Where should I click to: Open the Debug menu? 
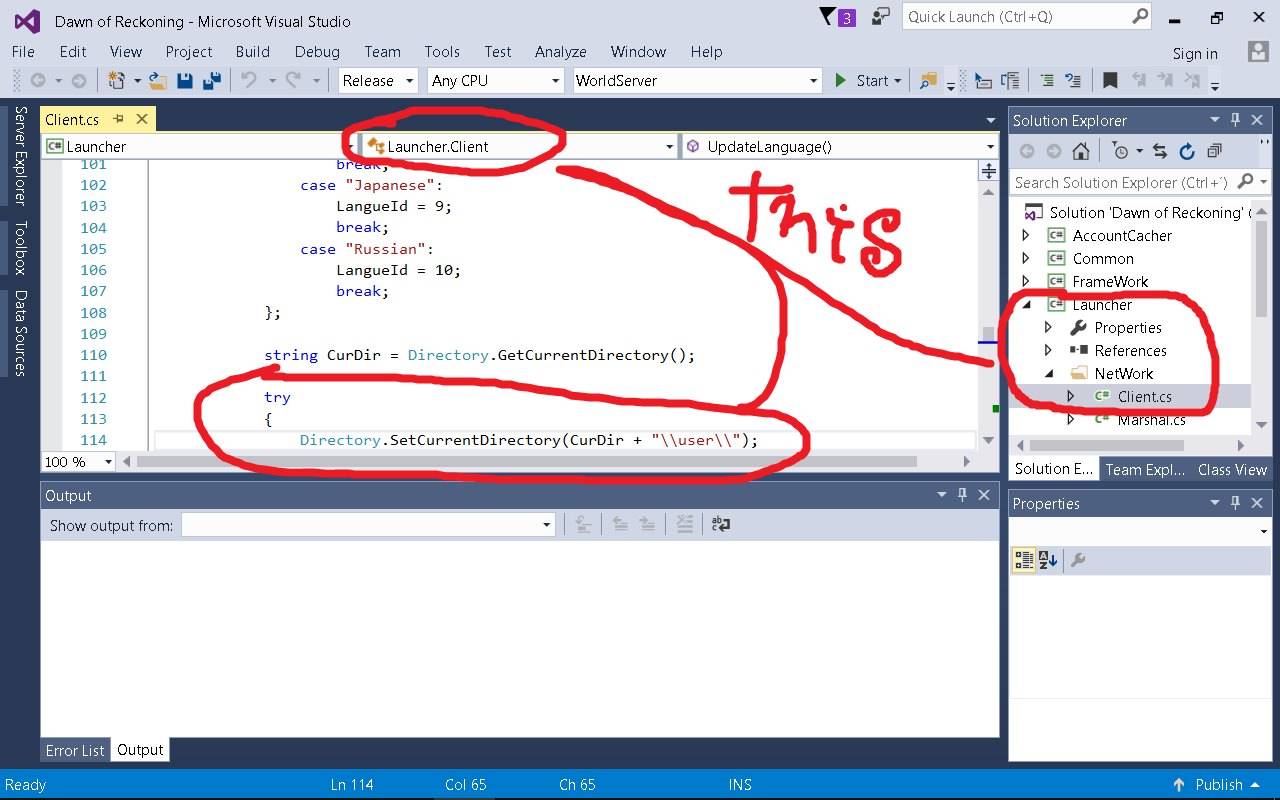pos(317,51)
